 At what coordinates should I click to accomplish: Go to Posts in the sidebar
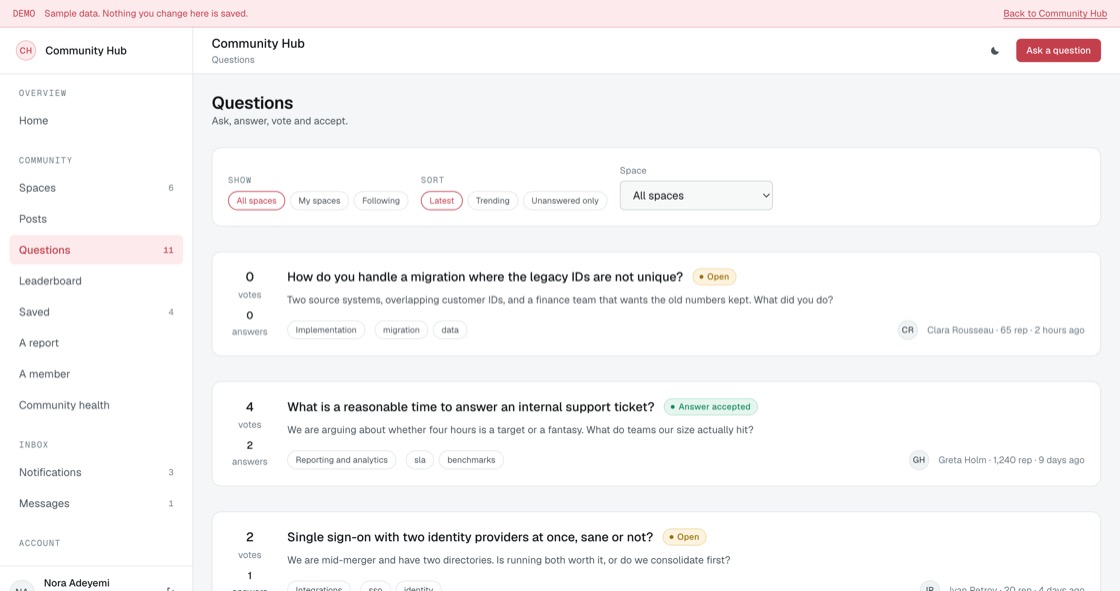(x=96, y=219)
